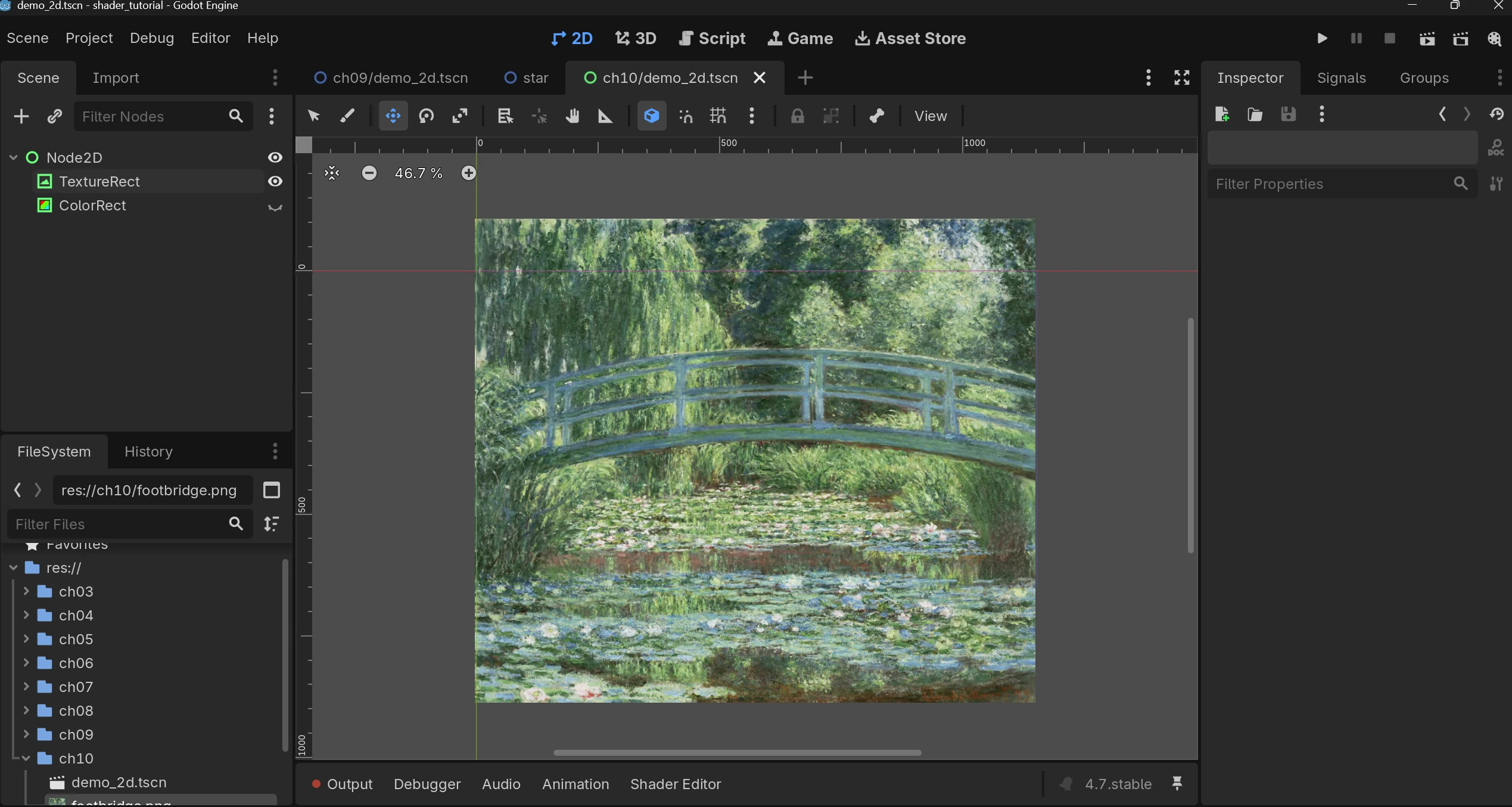Show the hidden ColorRect node
This screenshot has width=1512, height=807.
(x=275, y=206)
